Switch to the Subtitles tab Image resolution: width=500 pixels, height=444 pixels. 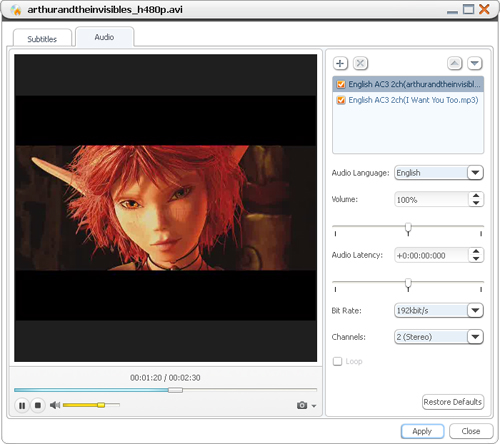tap(42, 39)
